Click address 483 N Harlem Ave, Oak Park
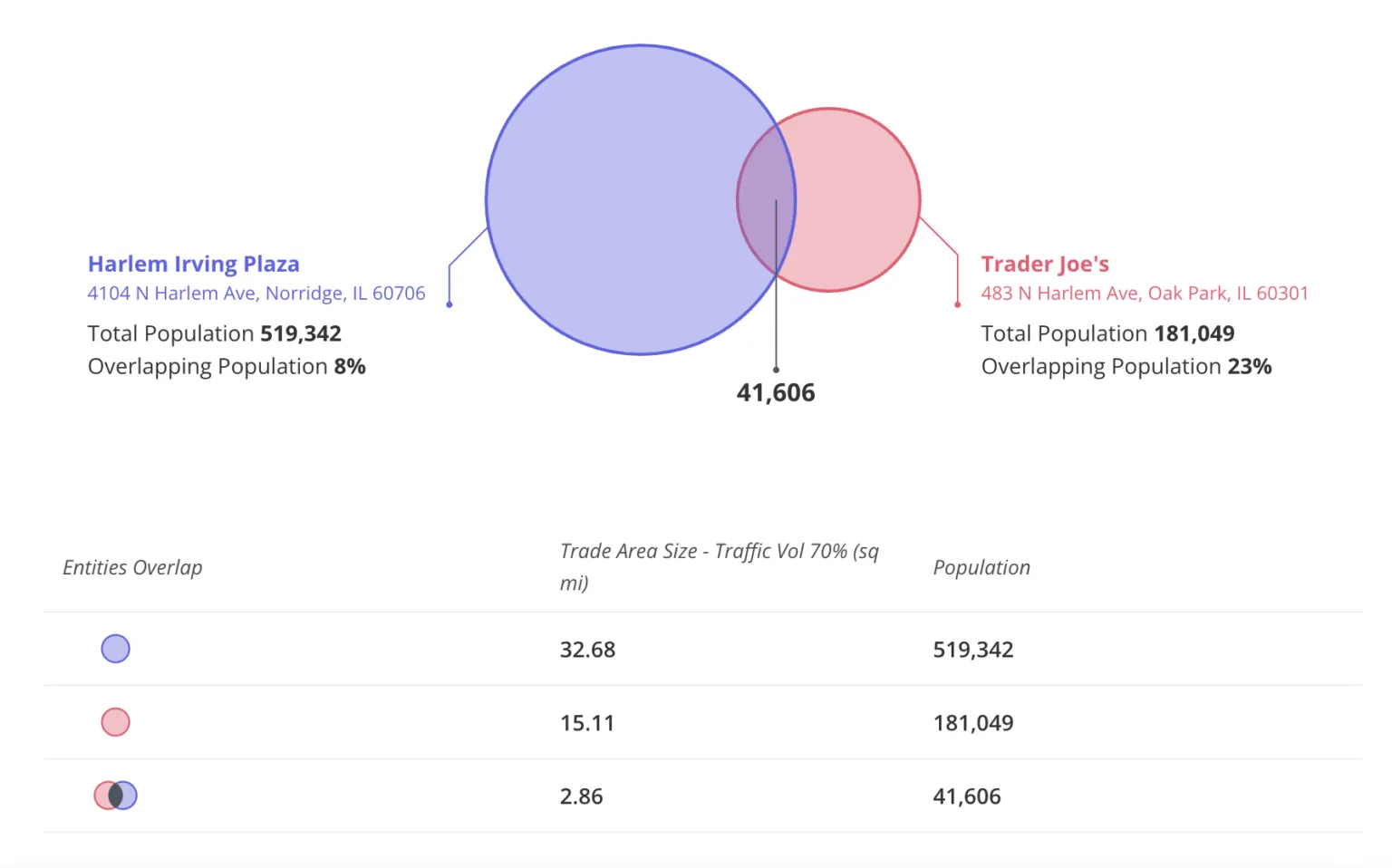 (x=1145, y=293)
